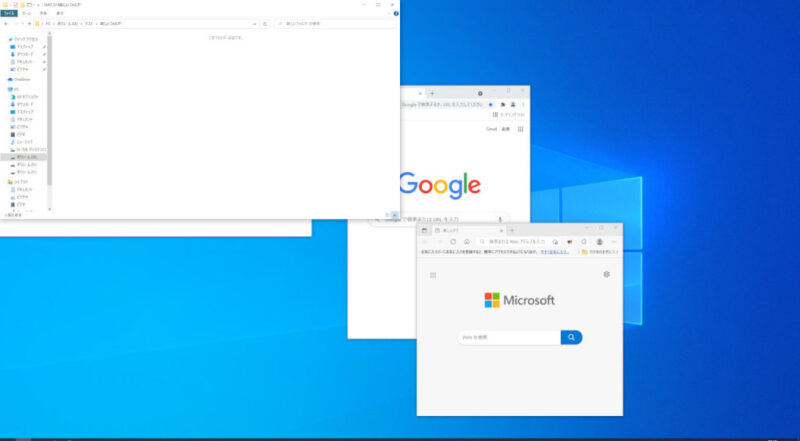This screenshot has width=800, height=441.
Task: Focus the Explorer folder search box
Action: tap(335, 24)
